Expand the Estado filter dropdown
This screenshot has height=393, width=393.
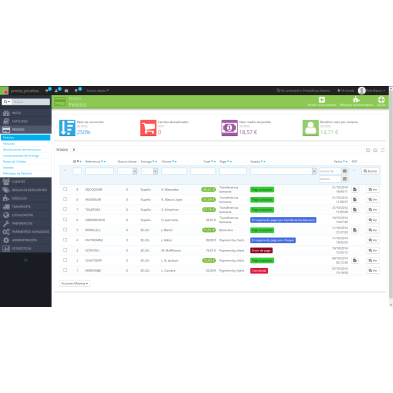283,171
